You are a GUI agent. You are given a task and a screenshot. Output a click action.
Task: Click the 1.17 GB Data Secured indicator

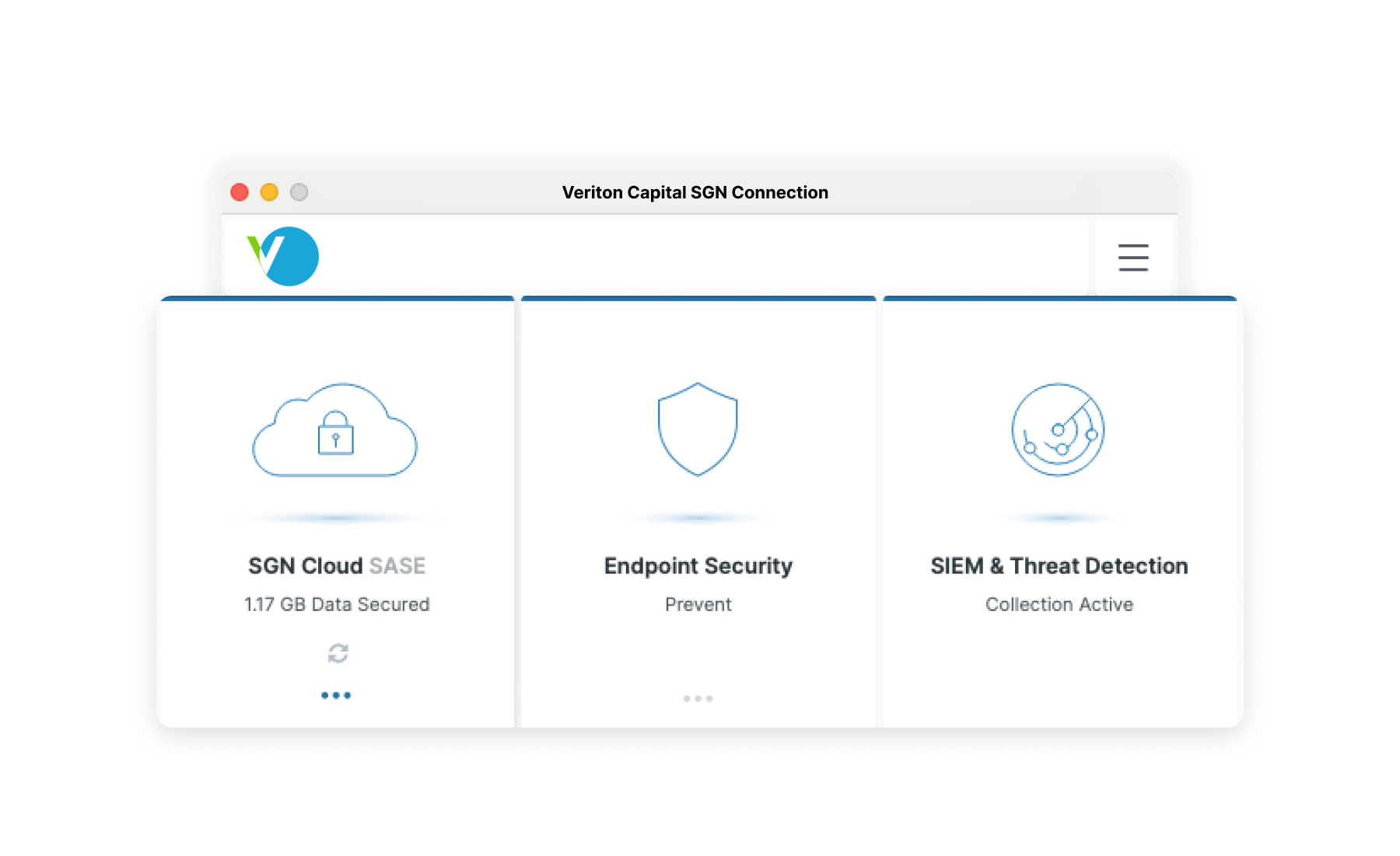336,604
